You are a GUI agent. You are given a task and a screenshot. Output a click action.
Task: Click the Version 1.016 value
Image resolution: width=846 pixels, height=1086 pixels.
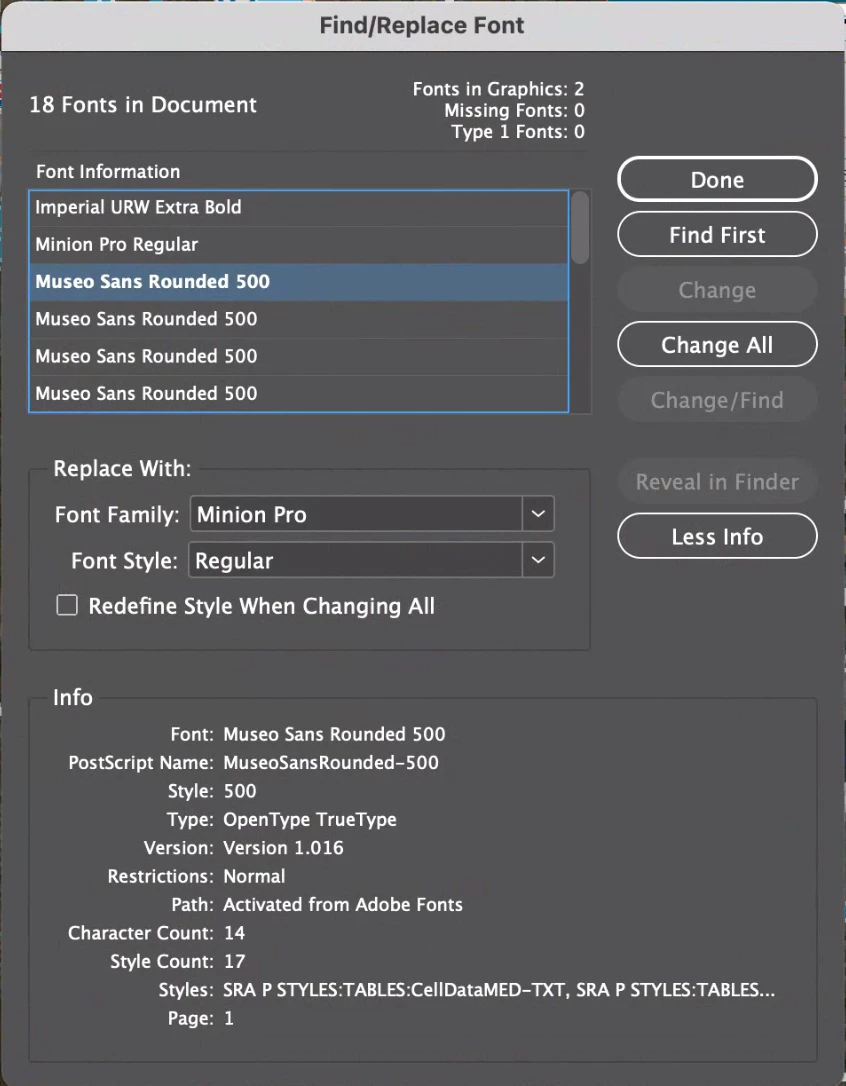coord(283,848)
